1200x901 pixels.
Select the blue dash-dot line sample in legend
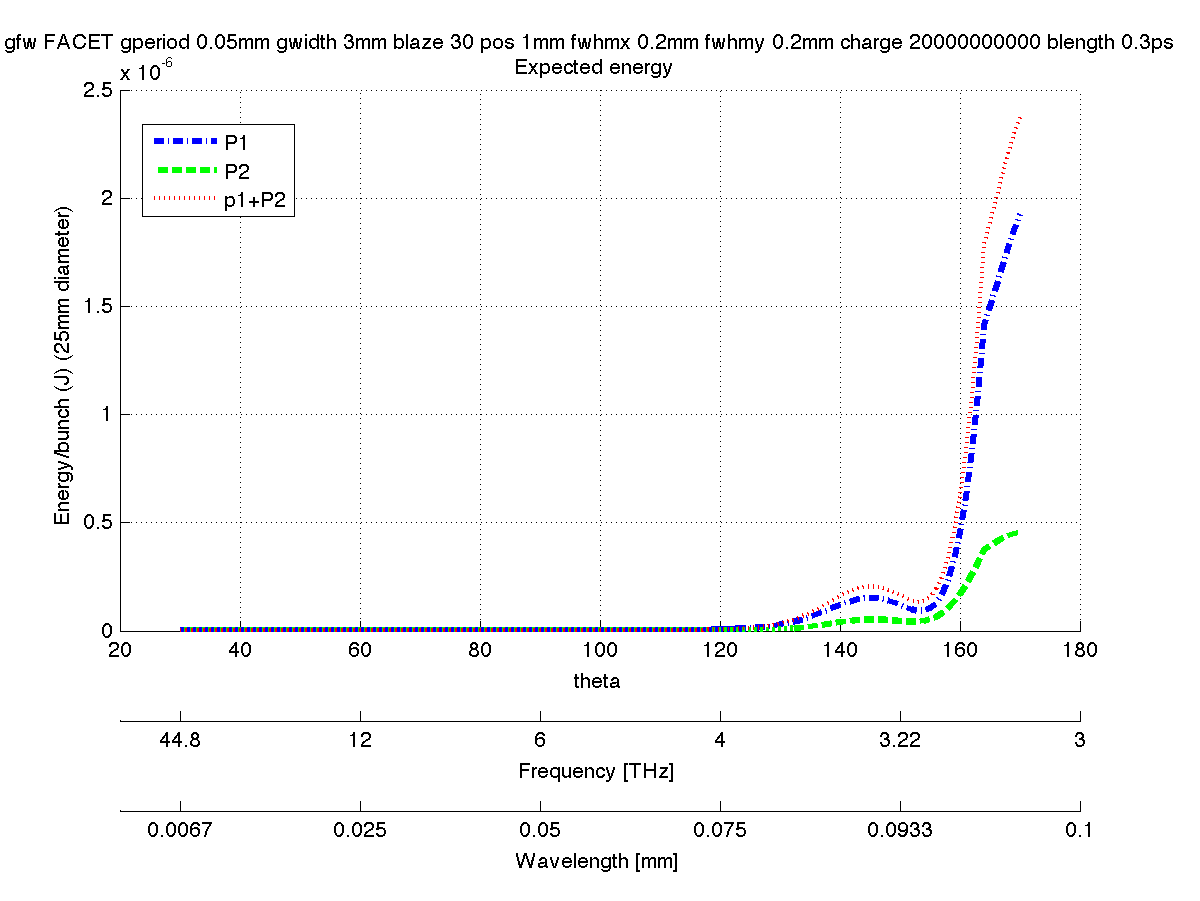click(185, 142)
